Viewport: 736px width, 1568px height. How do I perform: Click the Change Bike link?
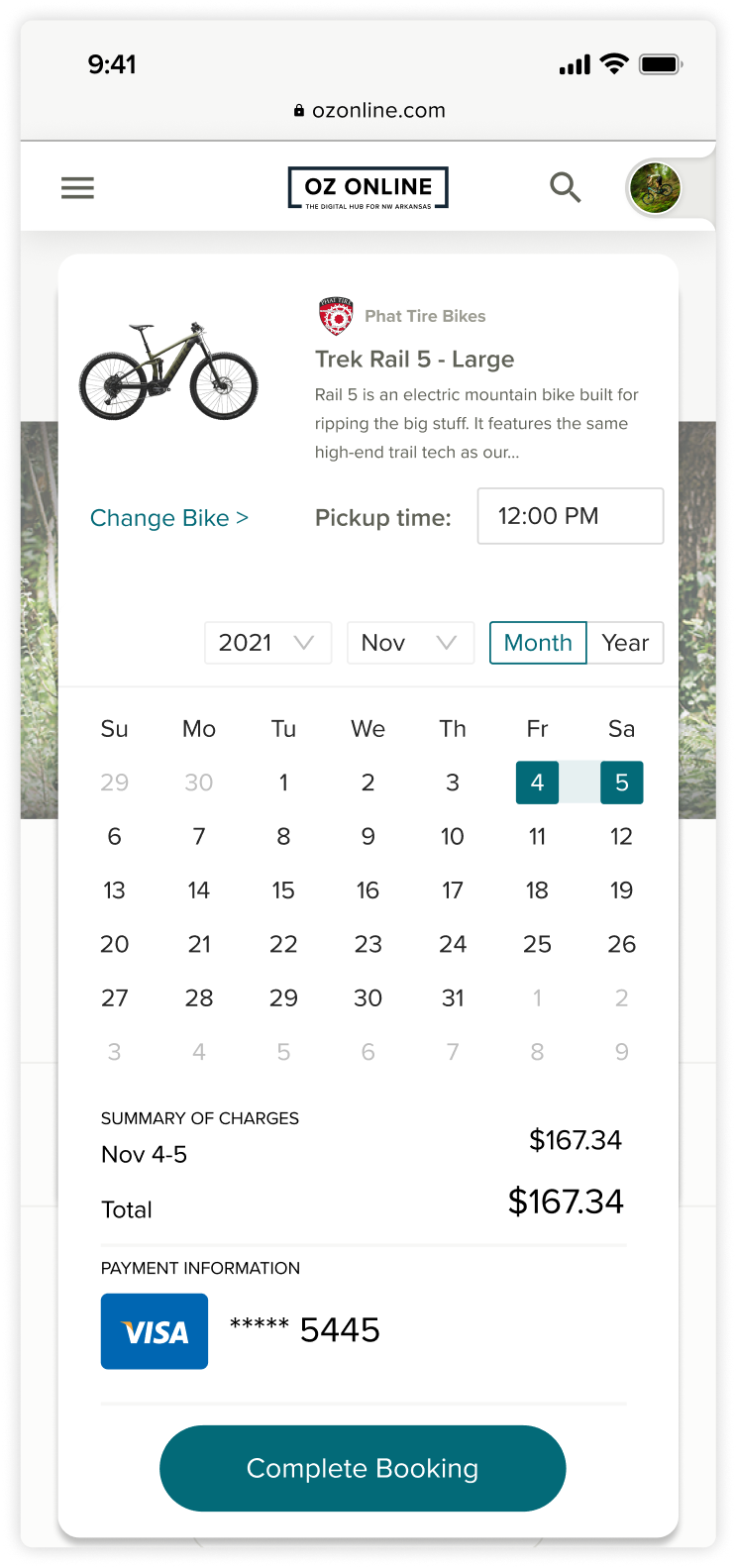tap(169, 518)
